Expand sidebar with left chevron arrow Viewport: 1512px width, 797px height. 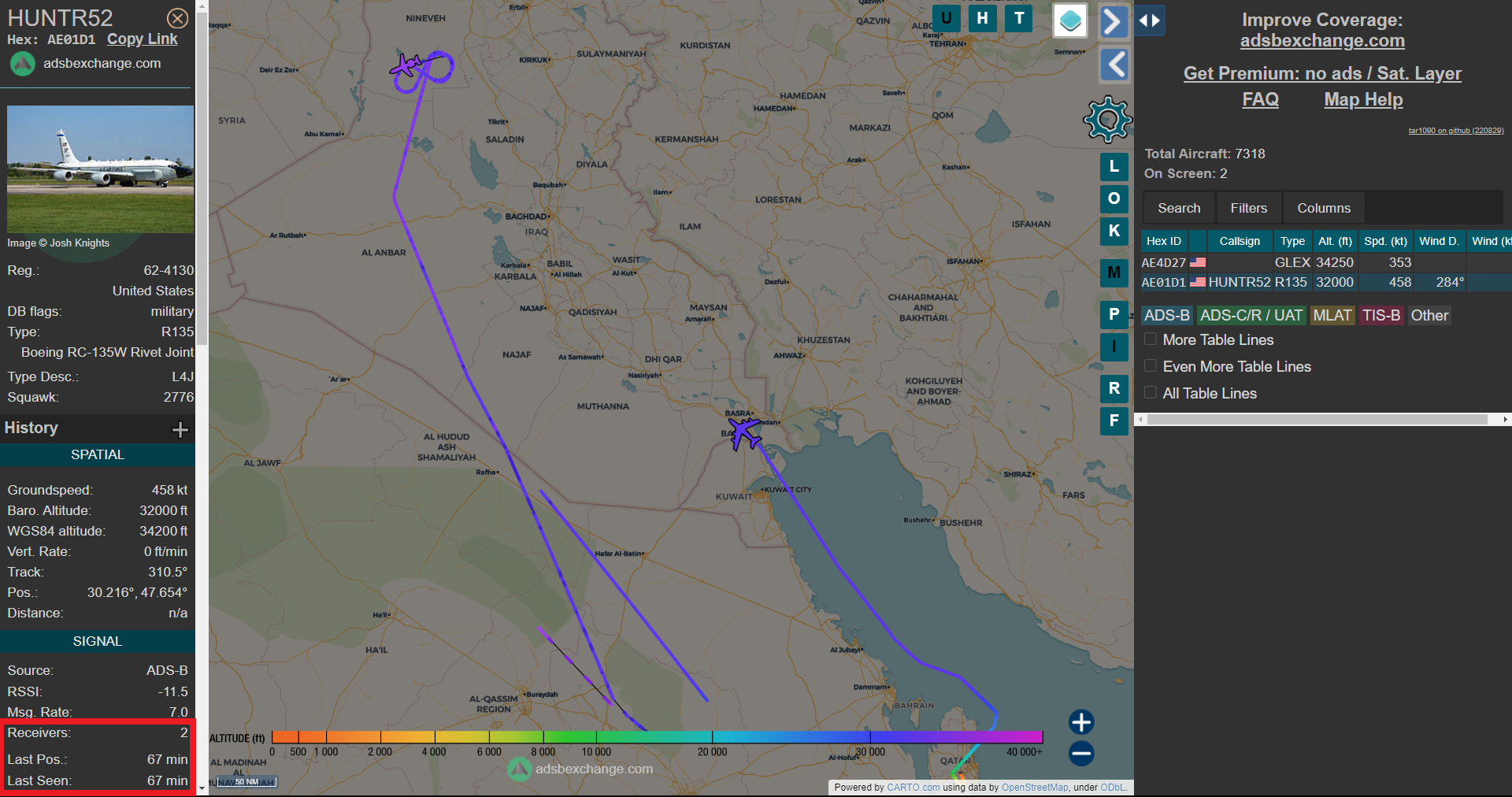coord(1114,65)
